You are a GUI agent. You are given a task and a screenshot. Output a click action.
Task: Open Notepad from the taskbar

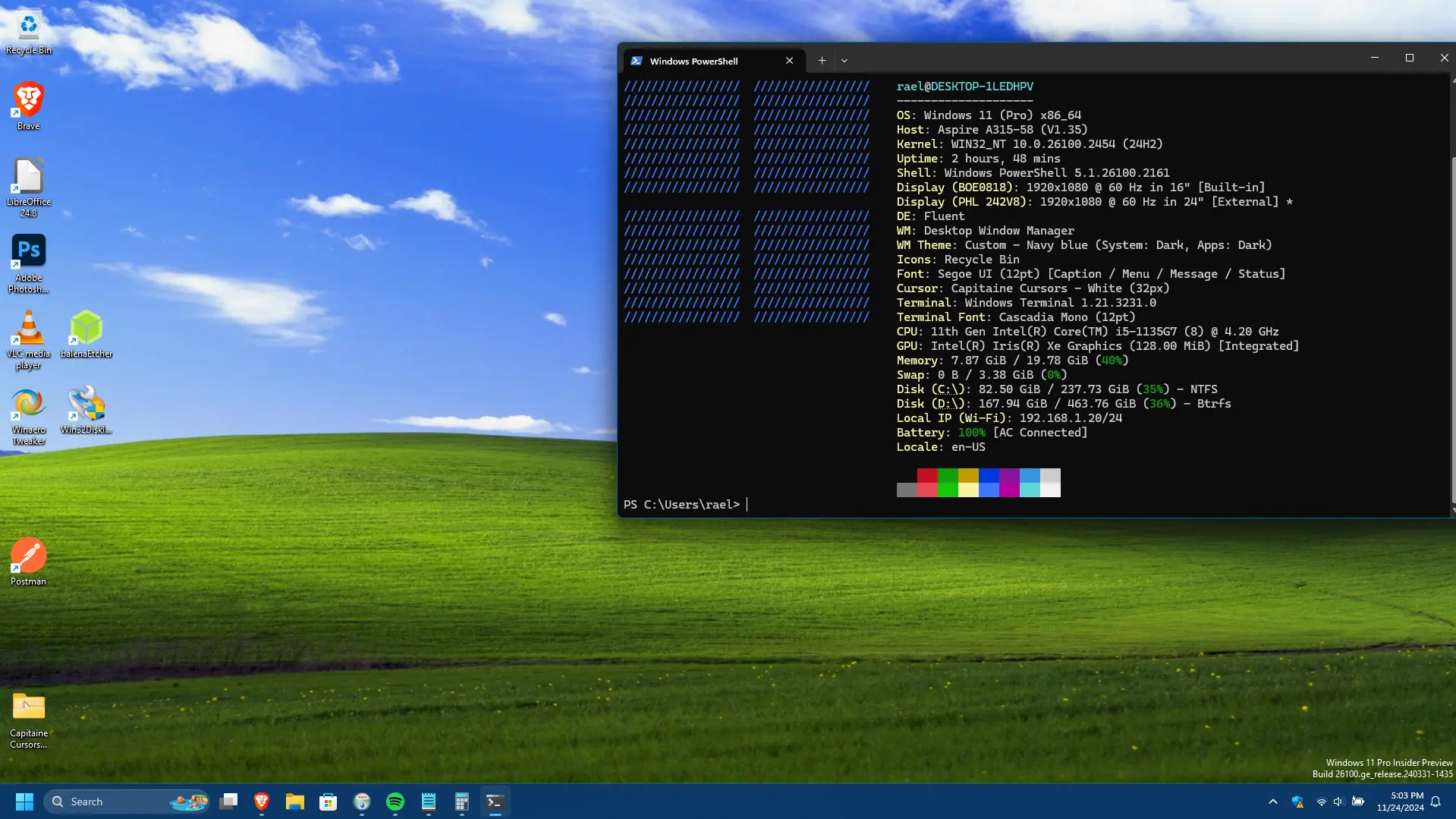tap(429, 802)
